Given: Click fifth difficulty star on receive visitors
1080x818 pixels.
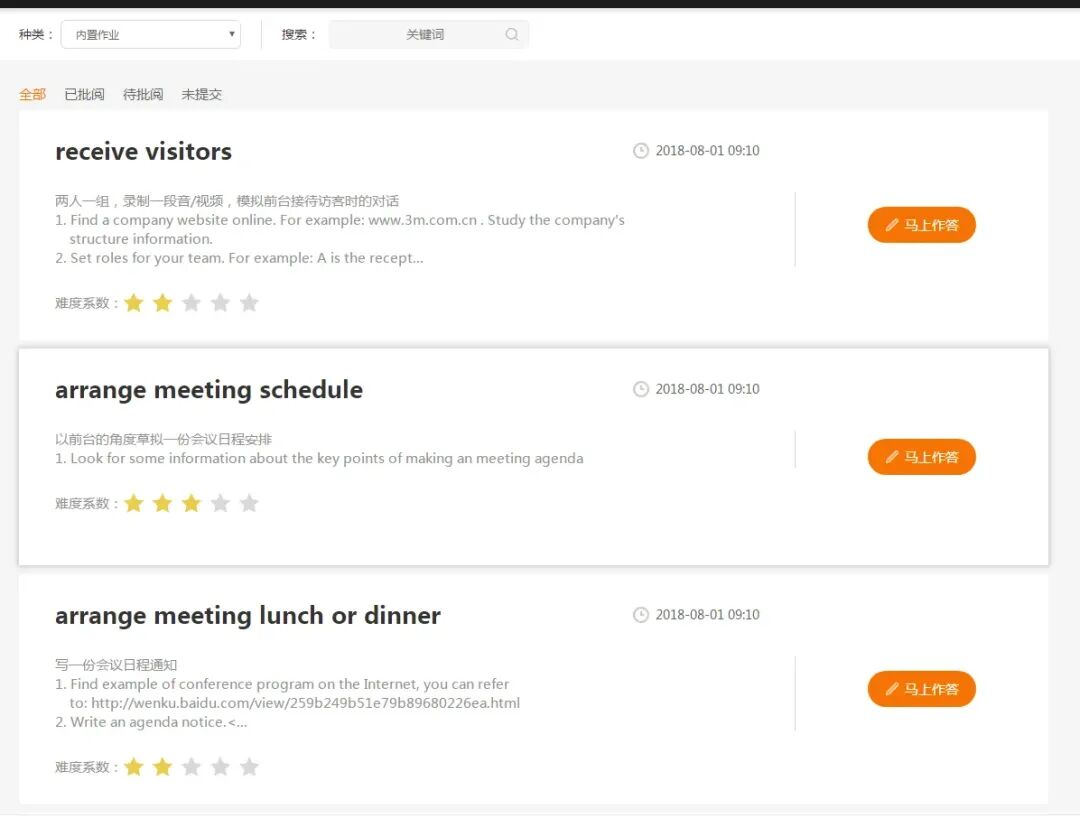Looking at the screenshot, I should point(249,303).
